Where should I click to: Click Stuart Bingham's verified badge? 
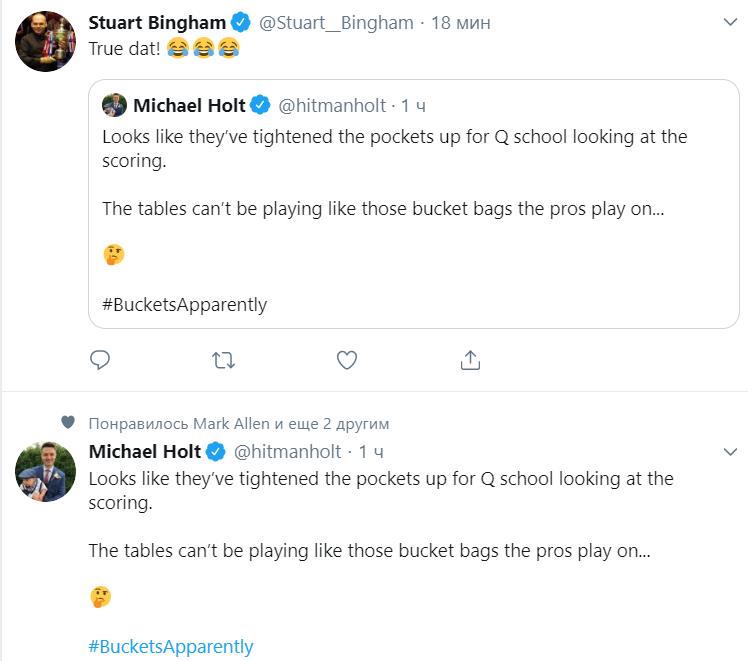point(241,22)
